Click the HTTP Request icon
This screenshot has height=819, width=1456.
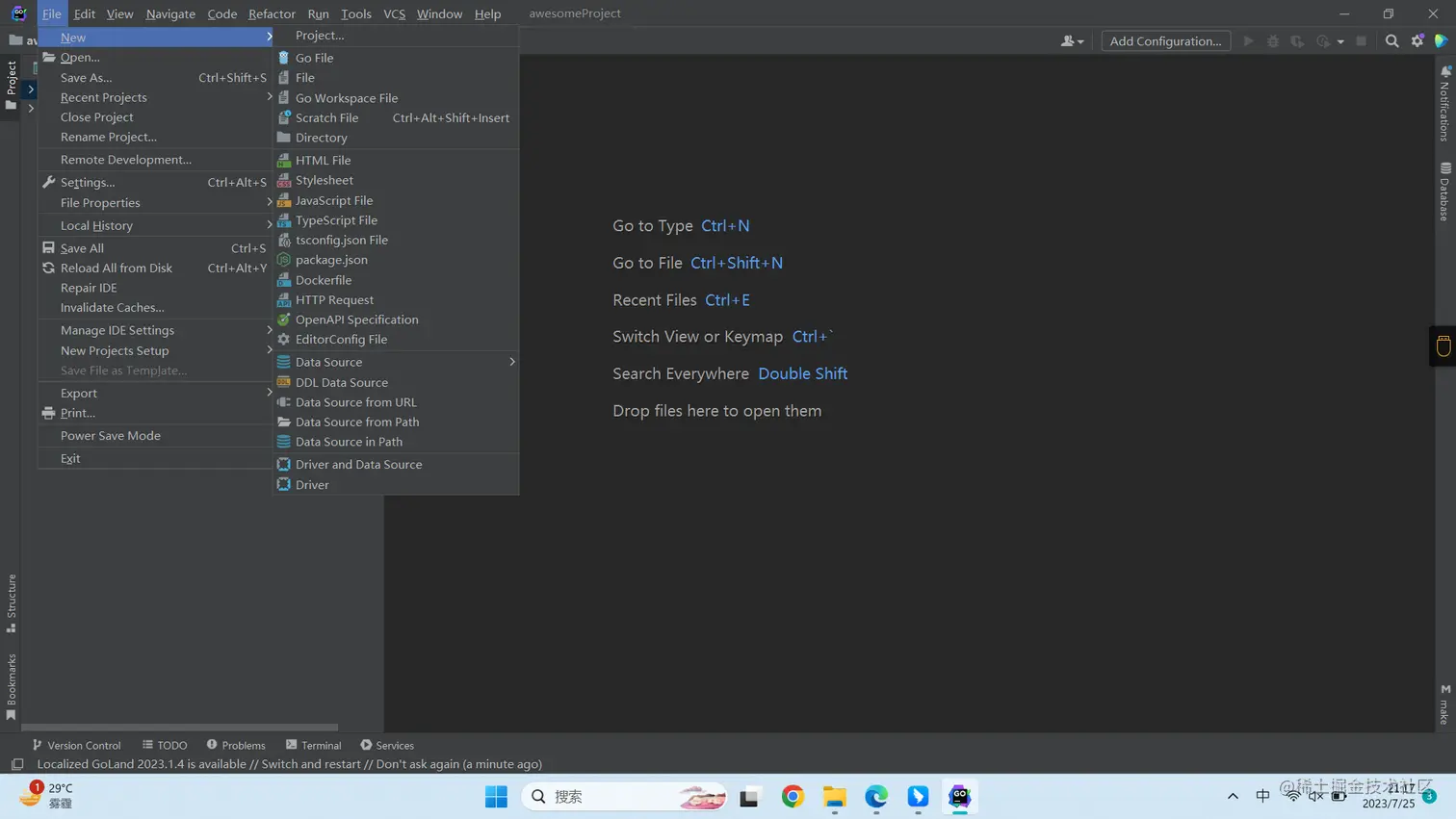point(283,299)
